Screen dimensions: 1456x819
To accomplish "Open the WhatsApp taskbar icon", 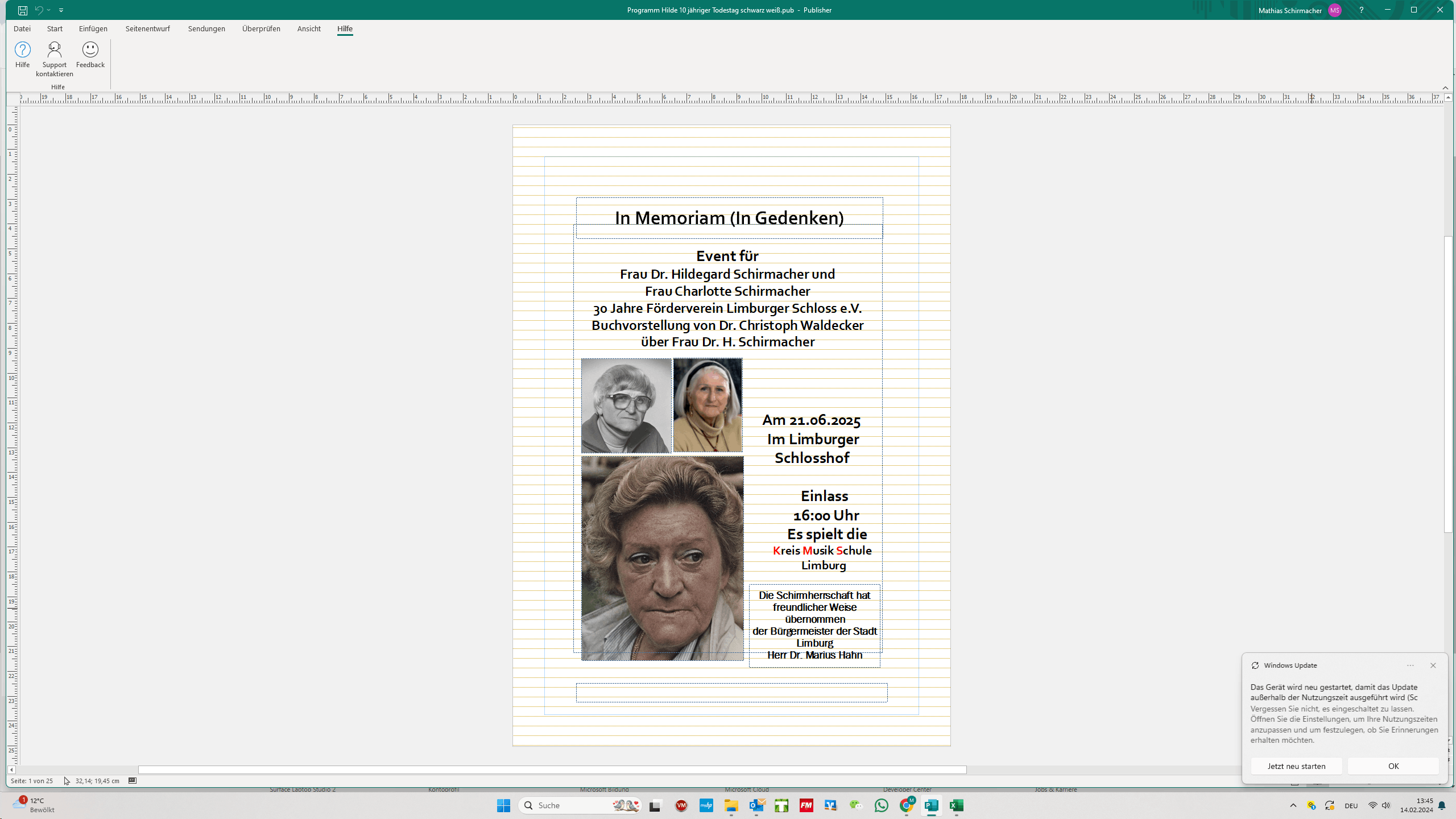I will tap(881, 805).
